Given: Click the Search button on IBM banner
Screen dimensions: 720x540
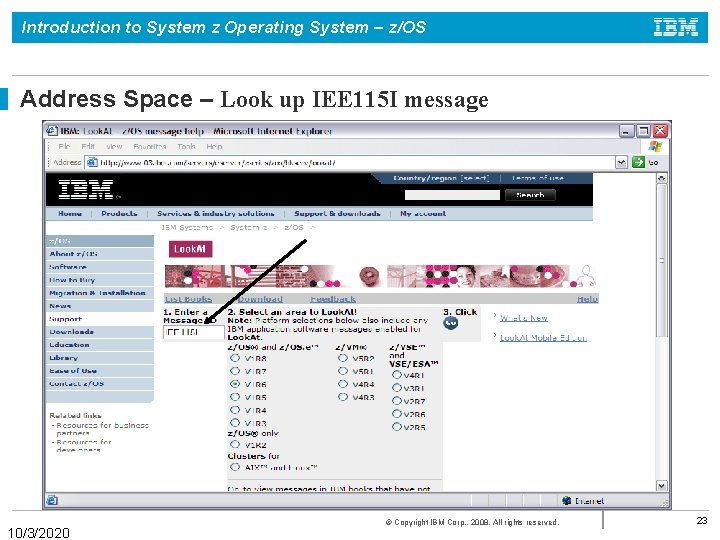Looking at the screenshot, I should coord(530,195).
